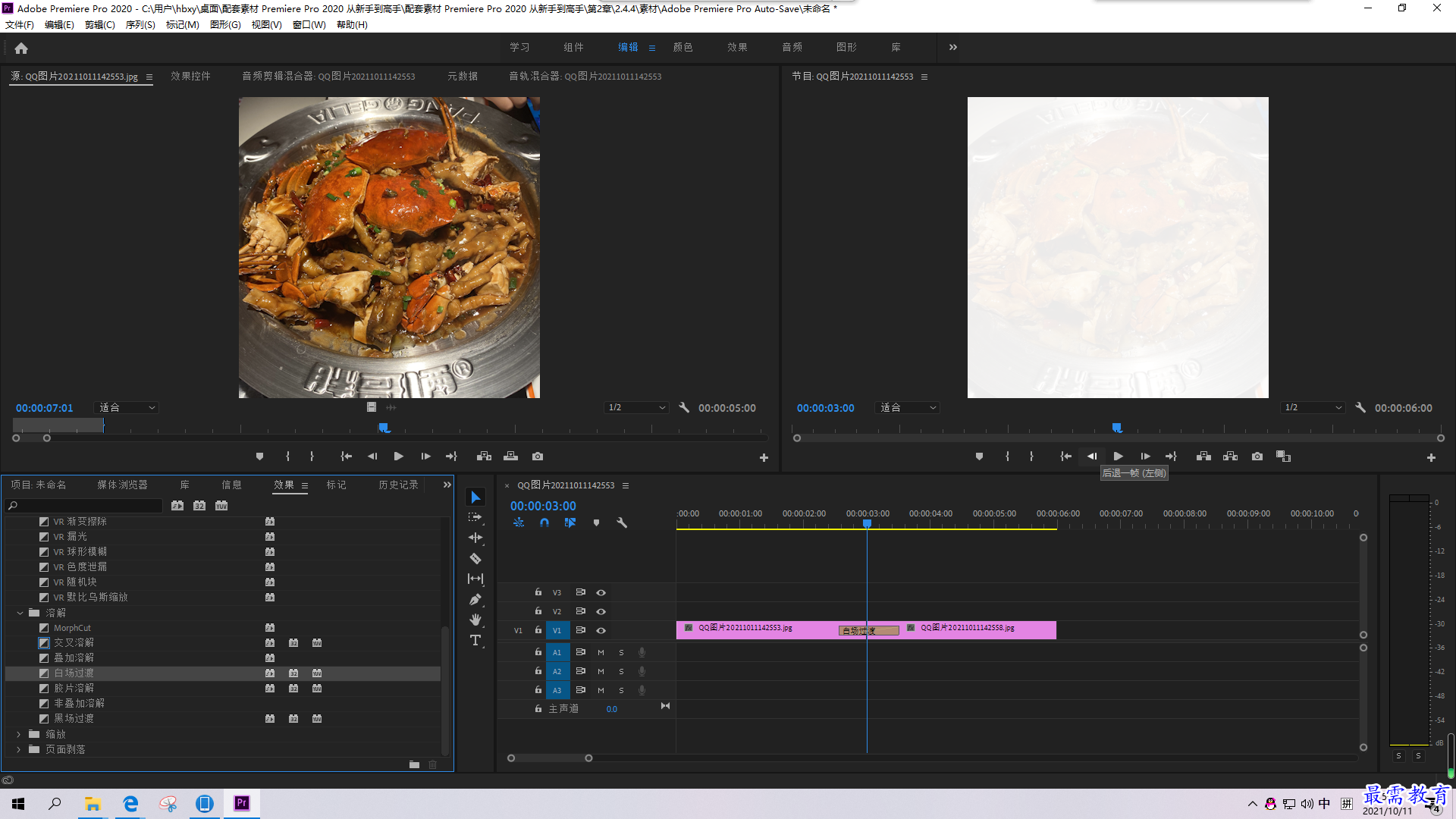Filter 32-bit color effects

pyautogui.click(x=199, y=506)
